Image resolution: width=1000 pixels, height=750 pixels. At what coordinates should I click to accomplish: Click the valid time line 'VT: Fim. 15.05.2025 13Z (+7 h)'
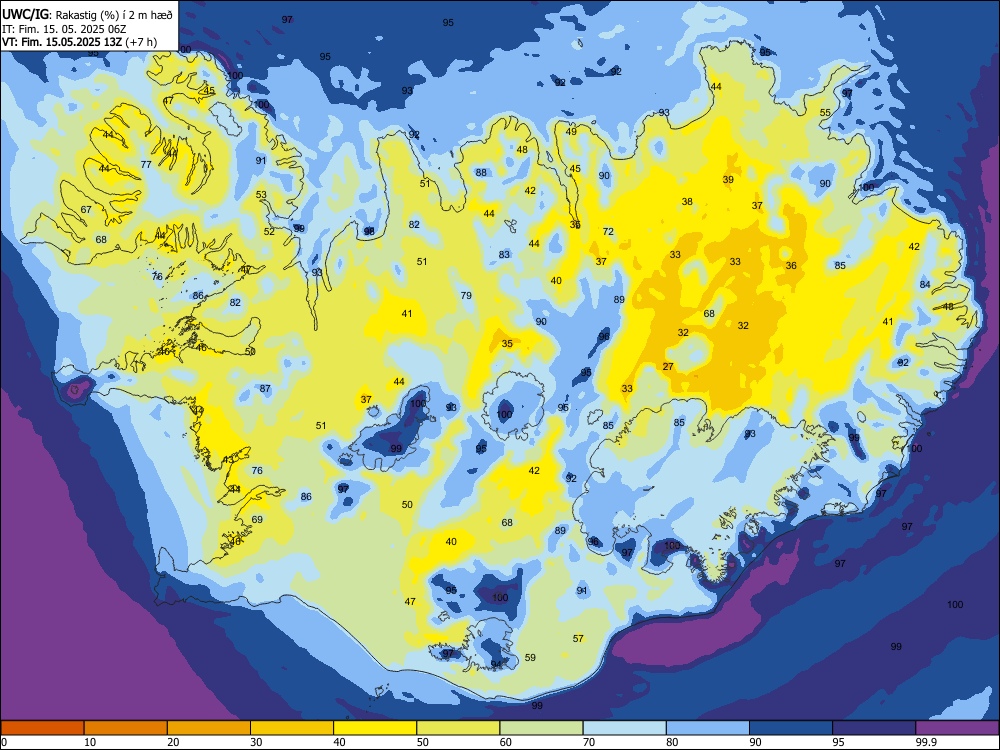point(80,42)
